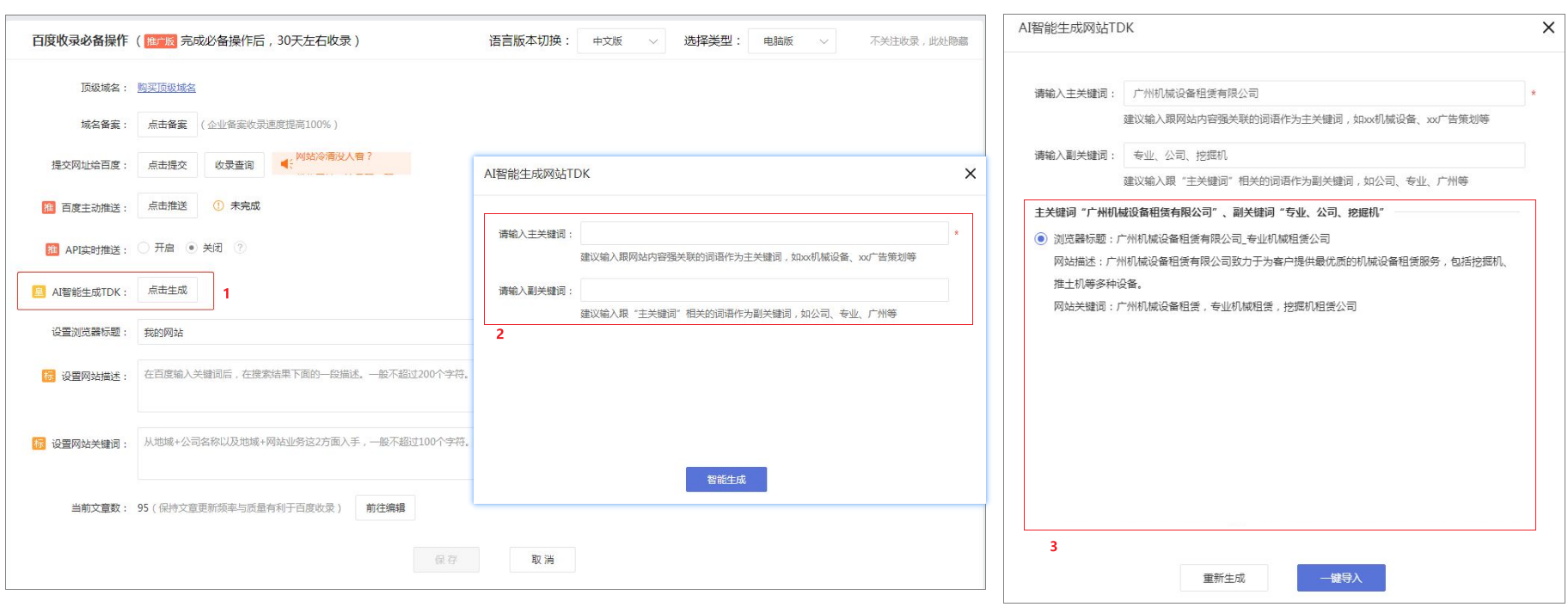Viewport: 1568px width, 607px height.
Task: Open the 选择类型 电脑版 dropdown
Action: coord(792,40)
